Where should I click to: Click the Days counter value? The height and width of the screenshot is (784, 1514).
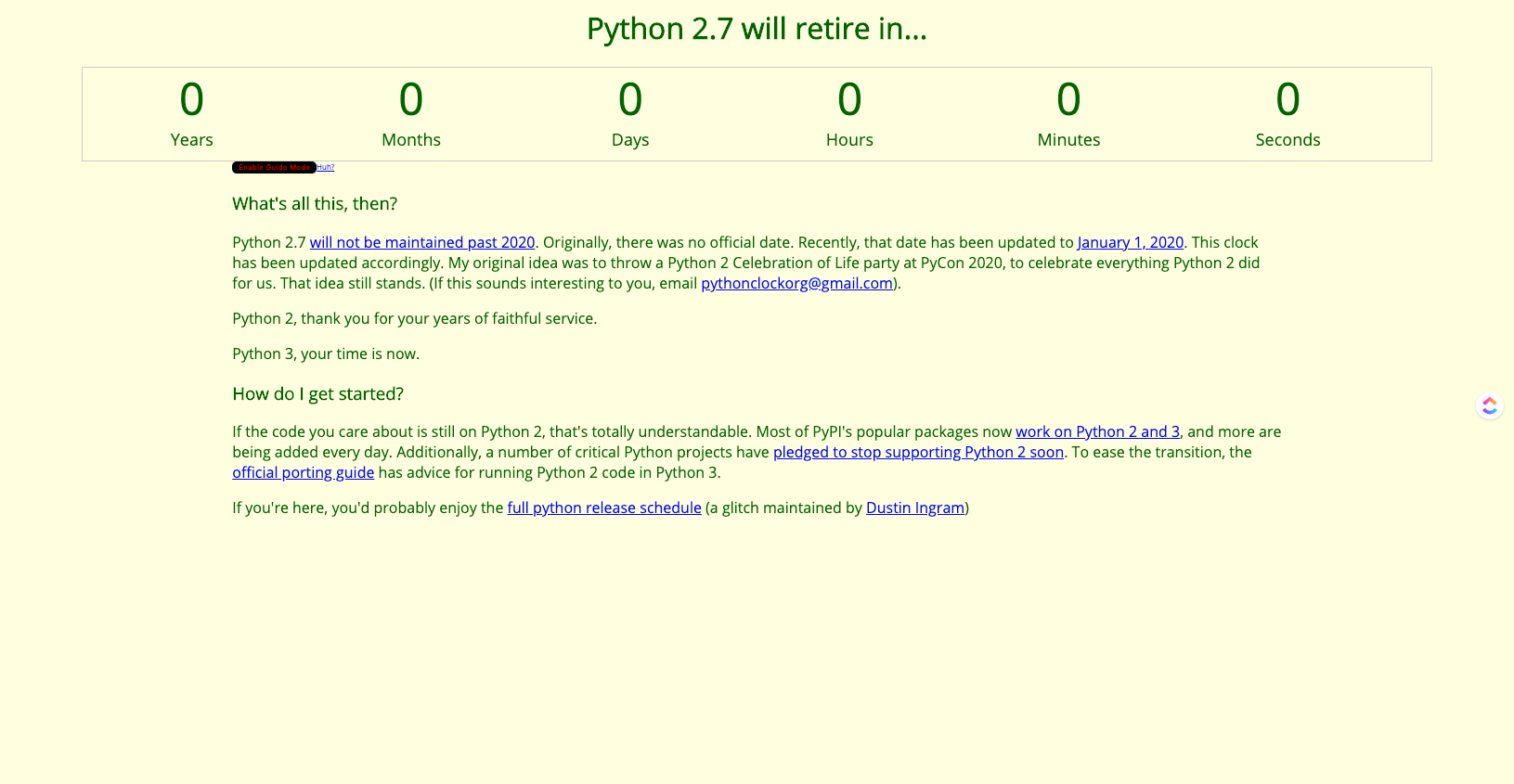[x=630, y=99]
